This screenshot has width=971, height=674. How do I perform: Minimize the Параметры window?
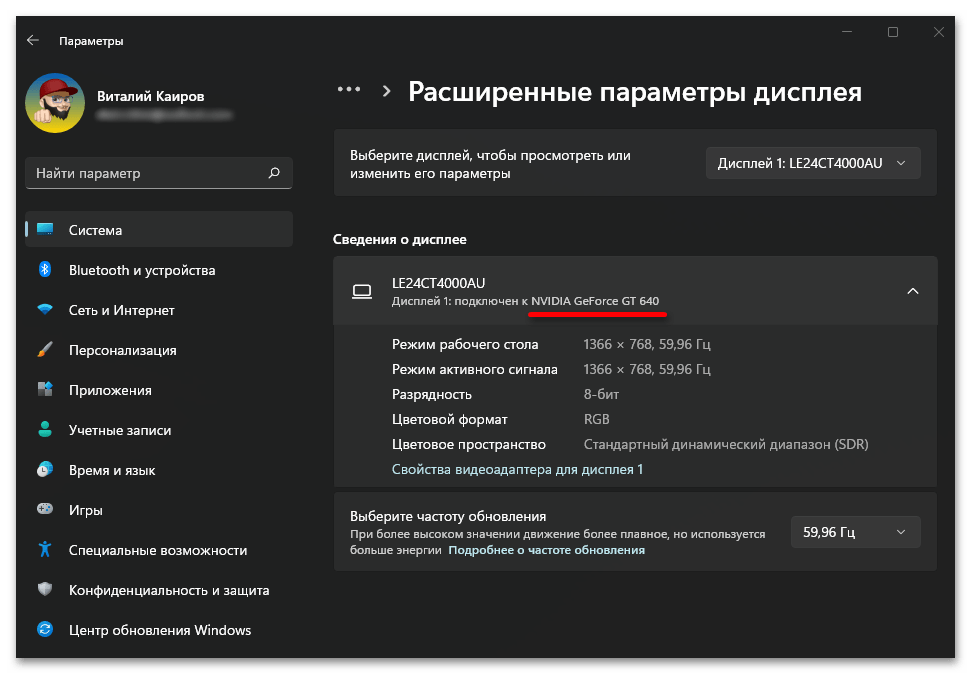point(847,32)
